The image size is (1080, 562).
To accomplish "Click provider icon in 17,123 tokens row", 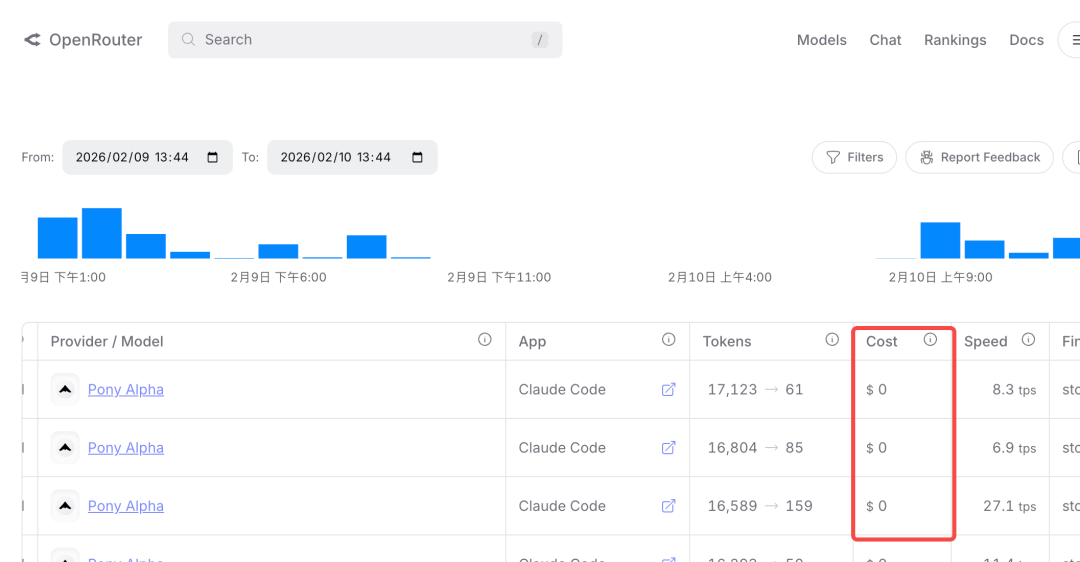I will (65, 390).
